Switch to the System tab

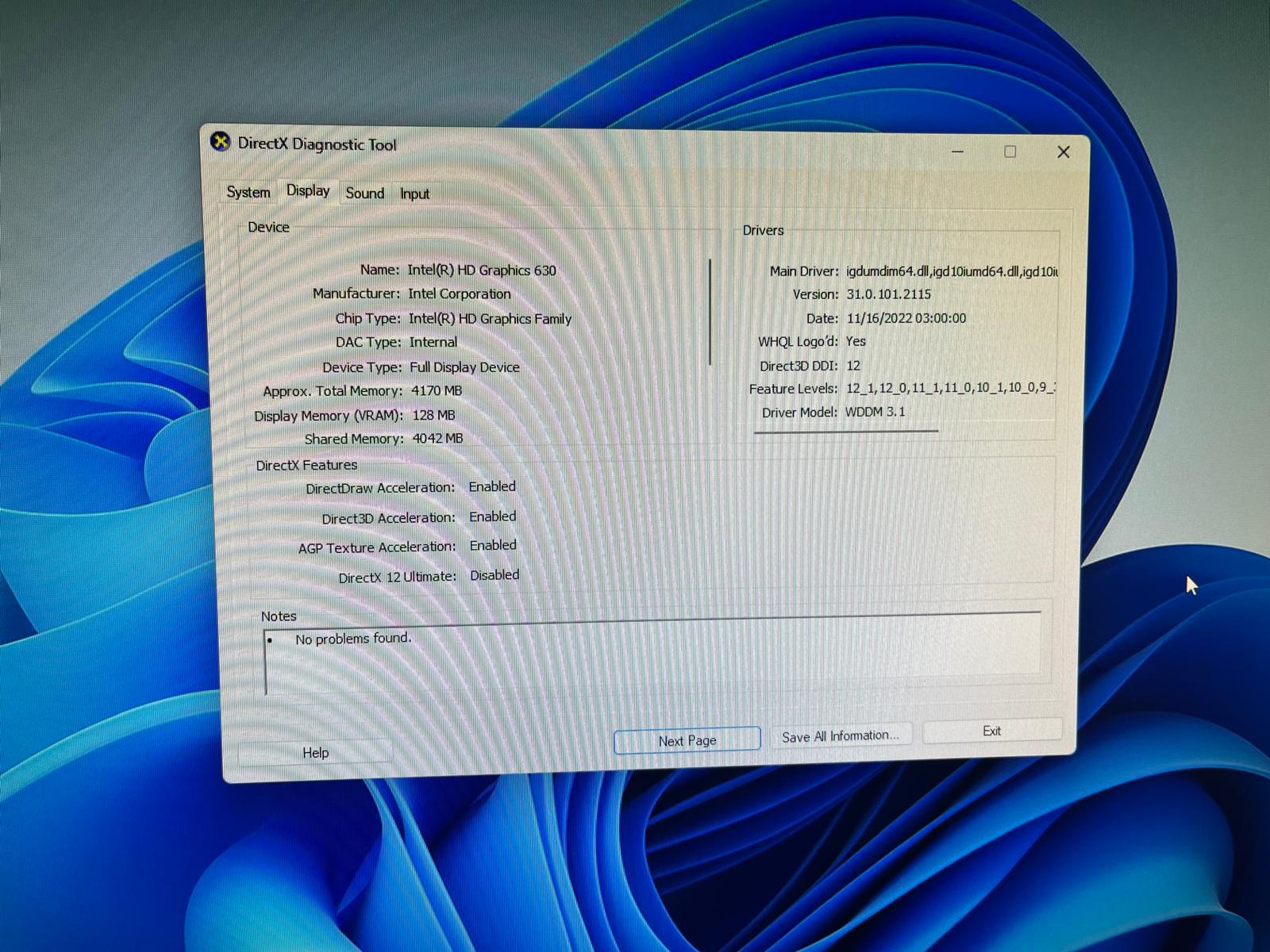(x=248, y=192)
